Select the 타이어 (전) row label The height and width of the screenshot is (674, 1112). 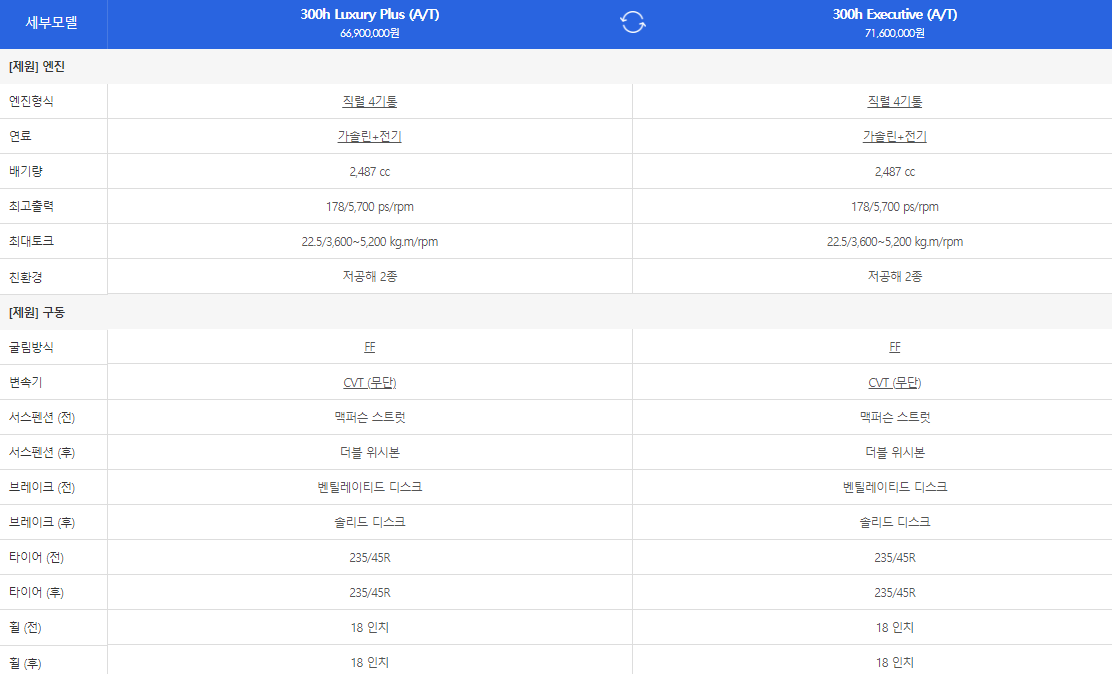(x=36, y=558)
